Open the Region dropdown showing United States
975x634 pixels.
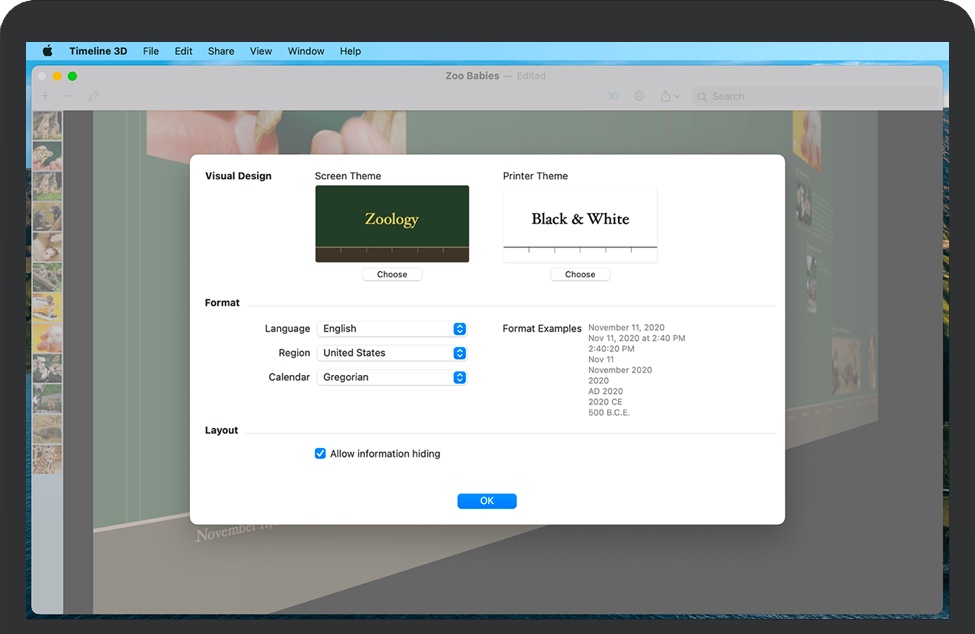click(392, 352)
